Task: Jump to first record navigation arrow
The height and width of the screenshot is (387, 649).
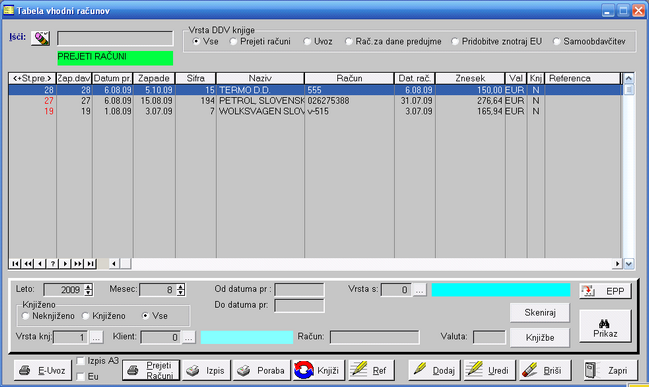Action: point(15,264)
